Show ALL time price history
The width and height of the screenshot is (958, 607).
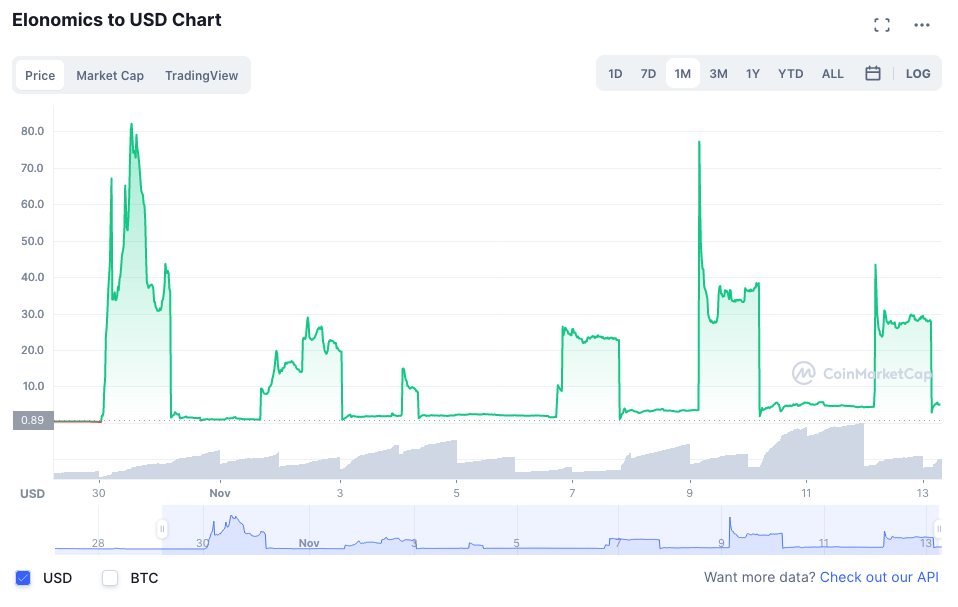pos(833,74)
